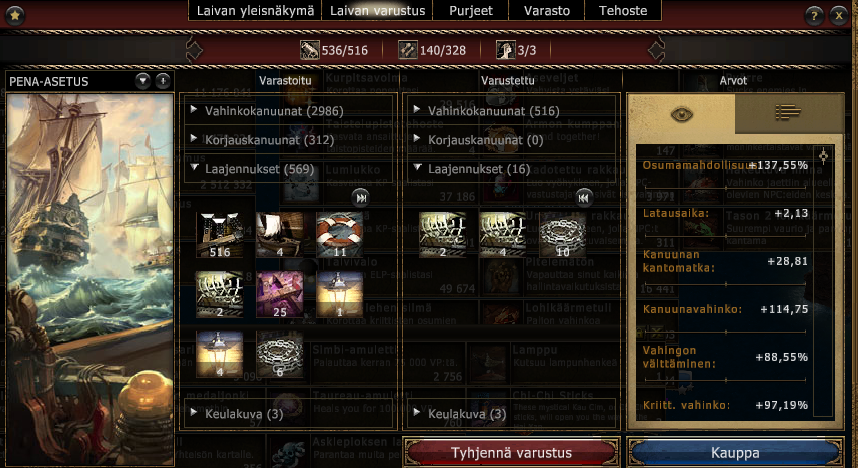Click the gold star favorites icon
The width and height of the screenshot is (858, 468).
(15, 15)
